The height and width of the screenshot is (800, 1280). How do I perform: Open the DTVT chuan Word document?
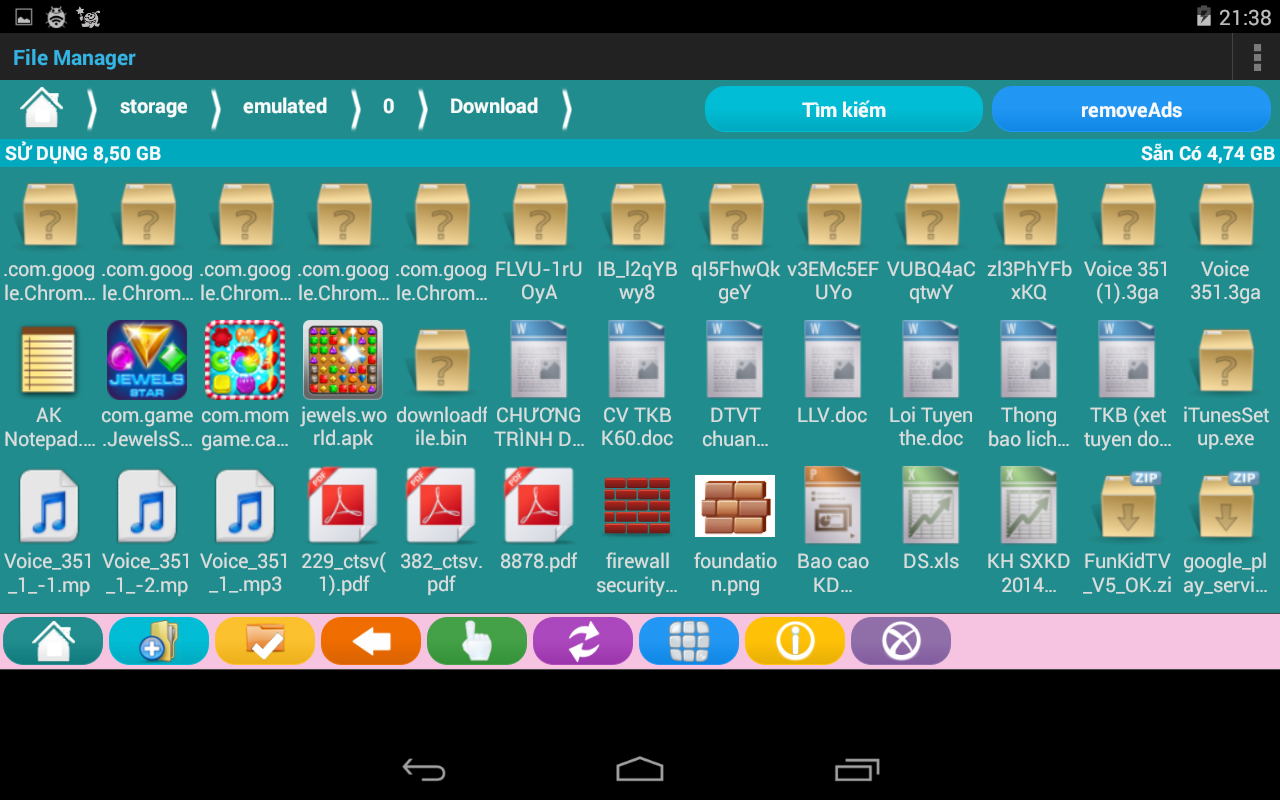point(735,387)
